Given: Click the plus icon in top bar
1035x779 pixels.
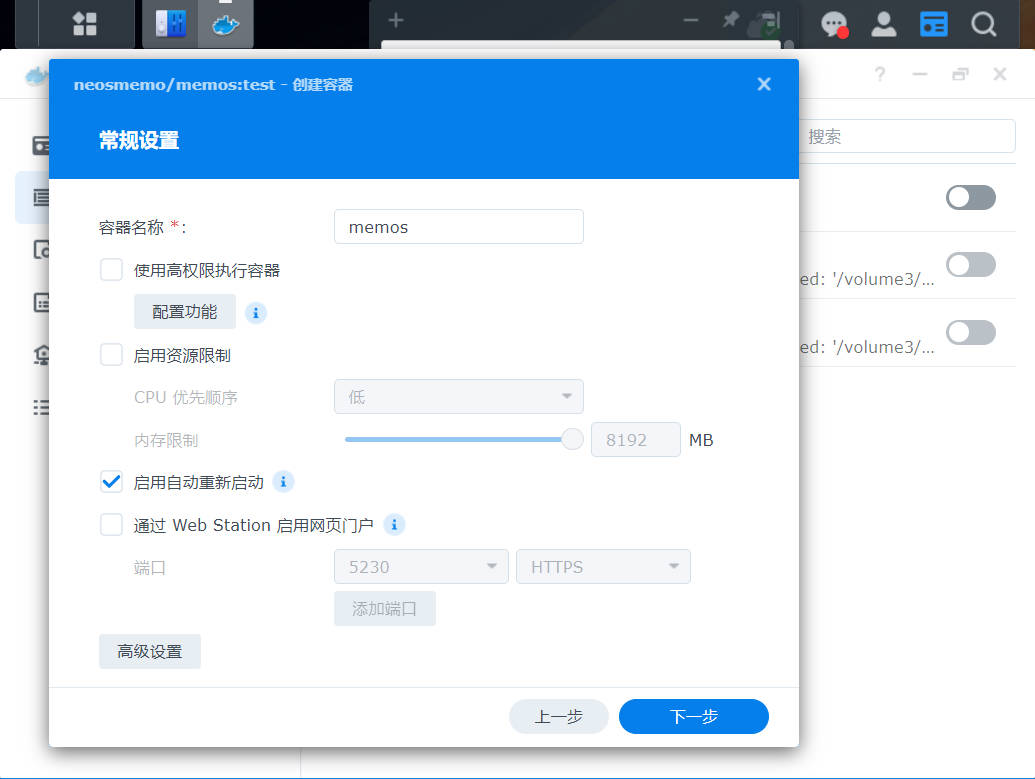Looking at the screenshot, I should [x=395, y=20].
